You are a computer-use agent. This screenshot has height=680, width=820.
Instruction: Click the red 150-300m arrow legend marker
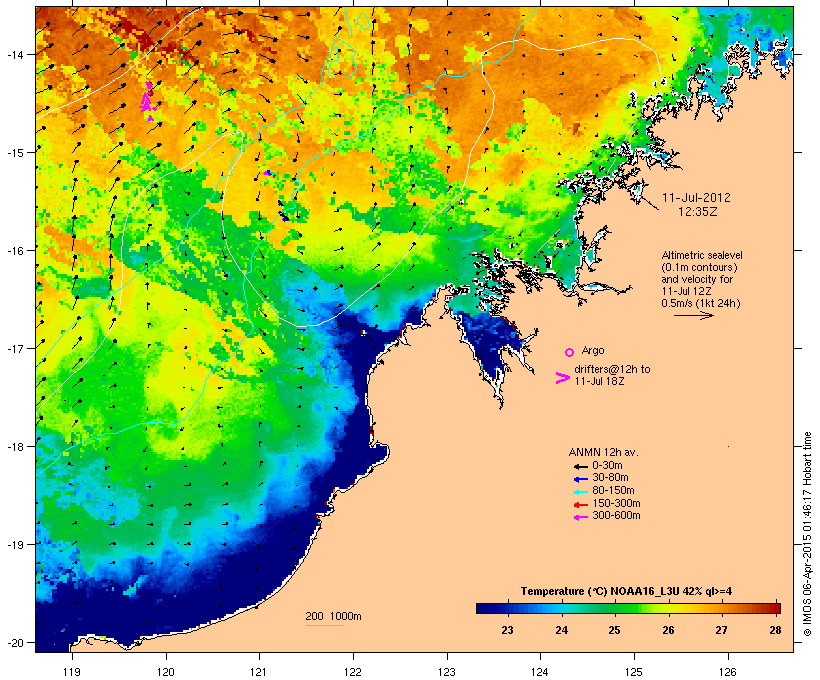tap(580, 505)
